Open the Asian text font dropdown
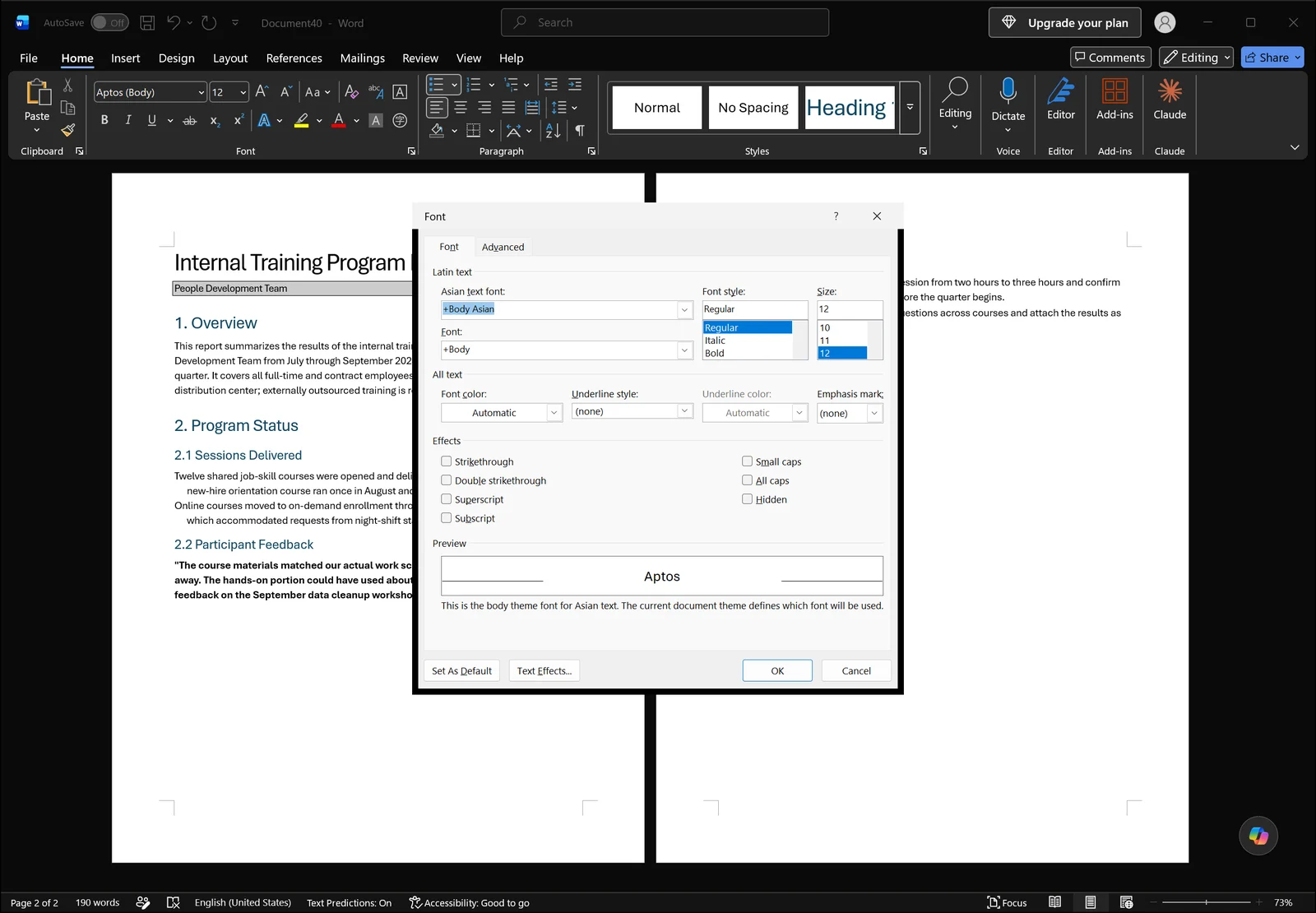1316x913 pixels. (x=684, y=309)
